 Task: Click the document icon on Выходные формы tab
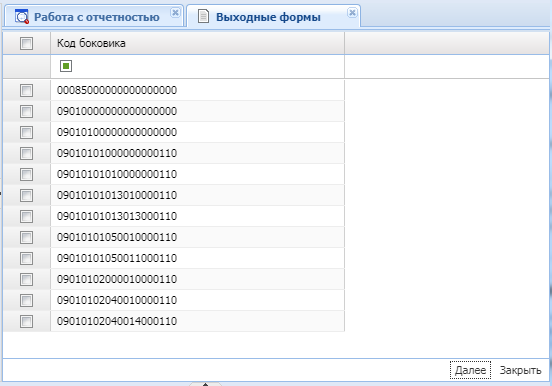(x=203, y=17)
